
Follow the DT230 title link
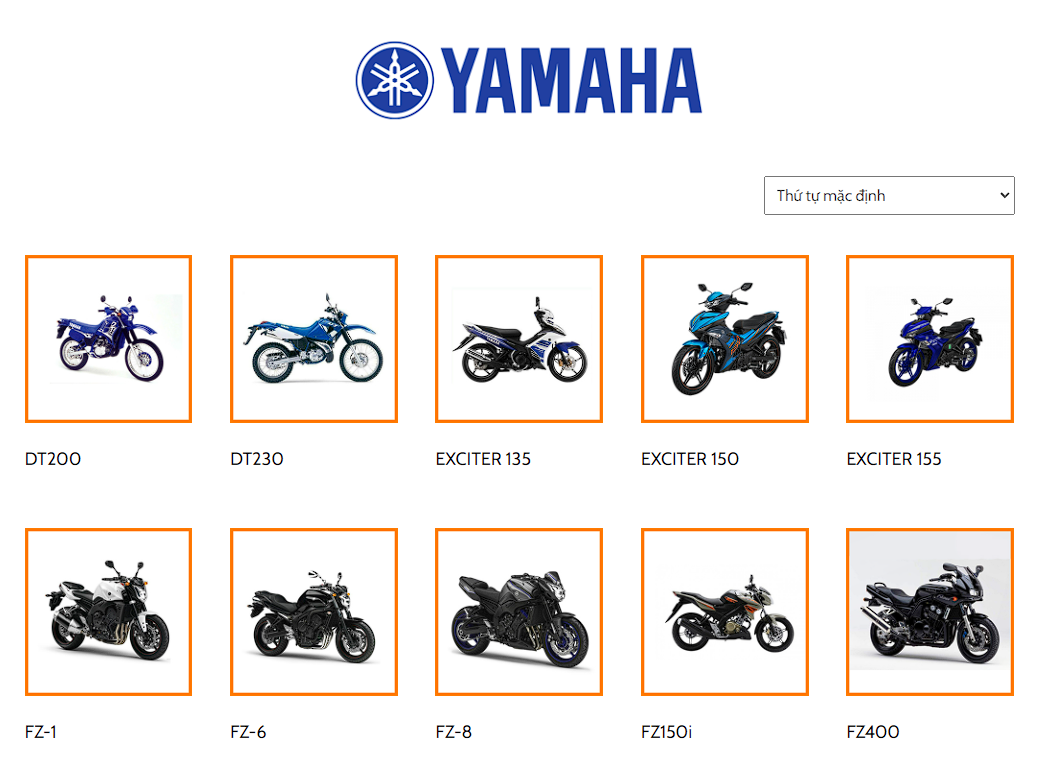tap(257, 459)
